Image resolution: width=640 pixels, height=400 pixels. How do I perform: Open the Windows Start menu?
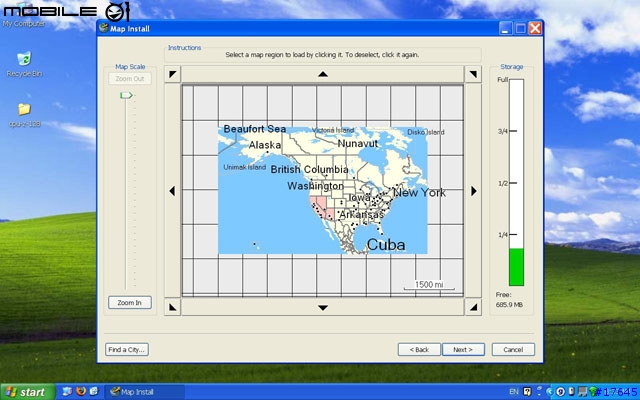pos(27,392)
